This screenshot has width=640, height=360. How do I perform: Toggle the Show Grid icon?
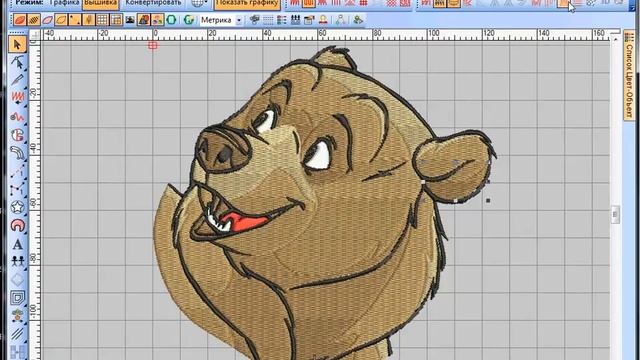102,20
